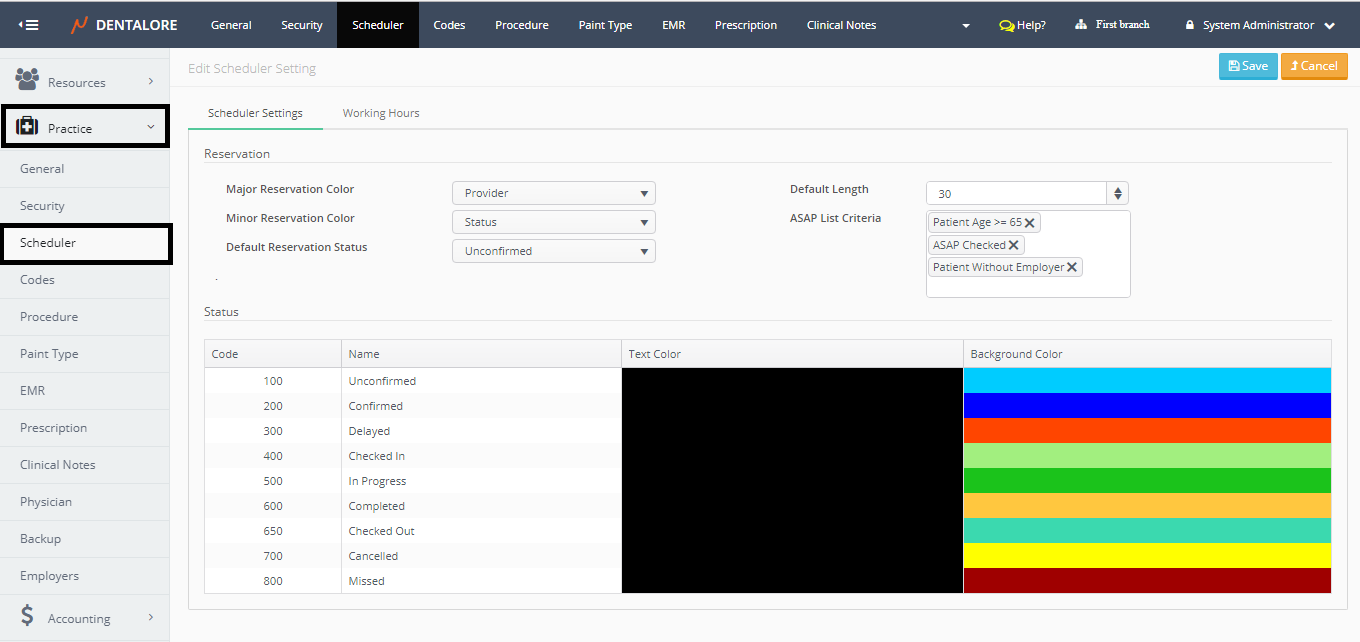Open the Default Reservation Status dropdown

[553, 251]
